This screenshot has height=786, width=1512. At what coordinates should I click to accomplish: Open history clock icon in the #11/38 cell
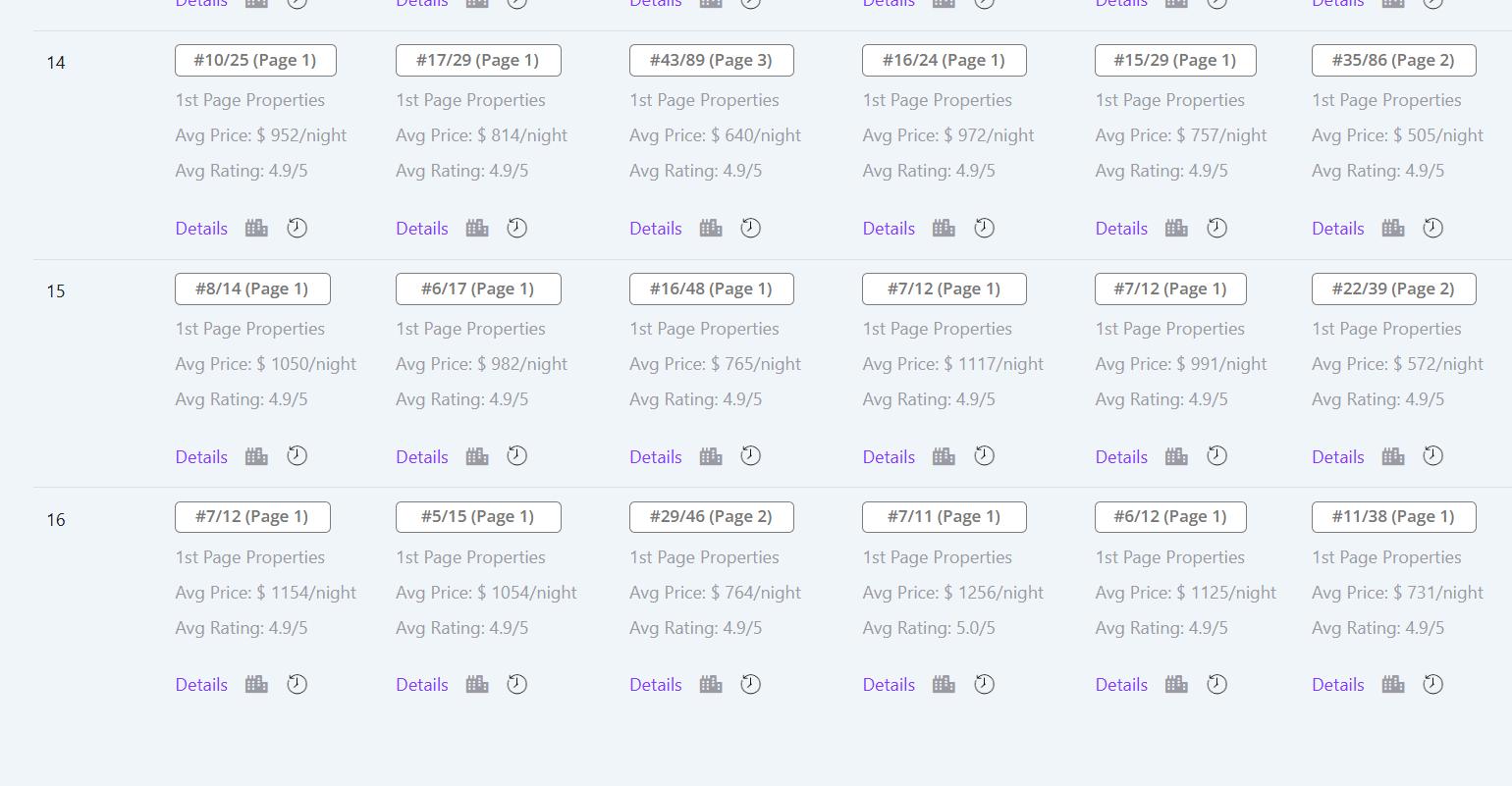[x=1433, y=684]
